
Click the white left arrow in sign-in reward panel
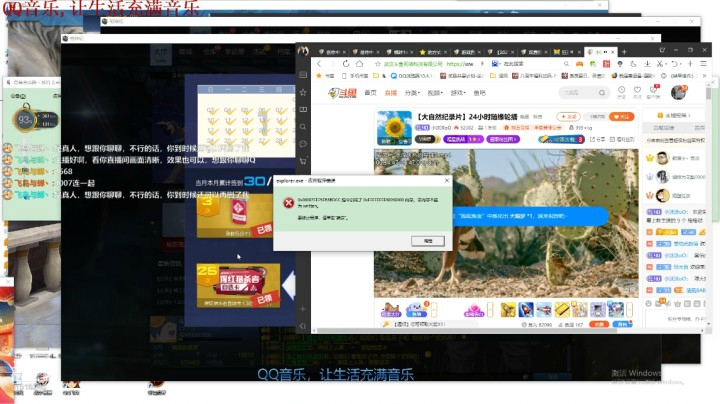289,286
